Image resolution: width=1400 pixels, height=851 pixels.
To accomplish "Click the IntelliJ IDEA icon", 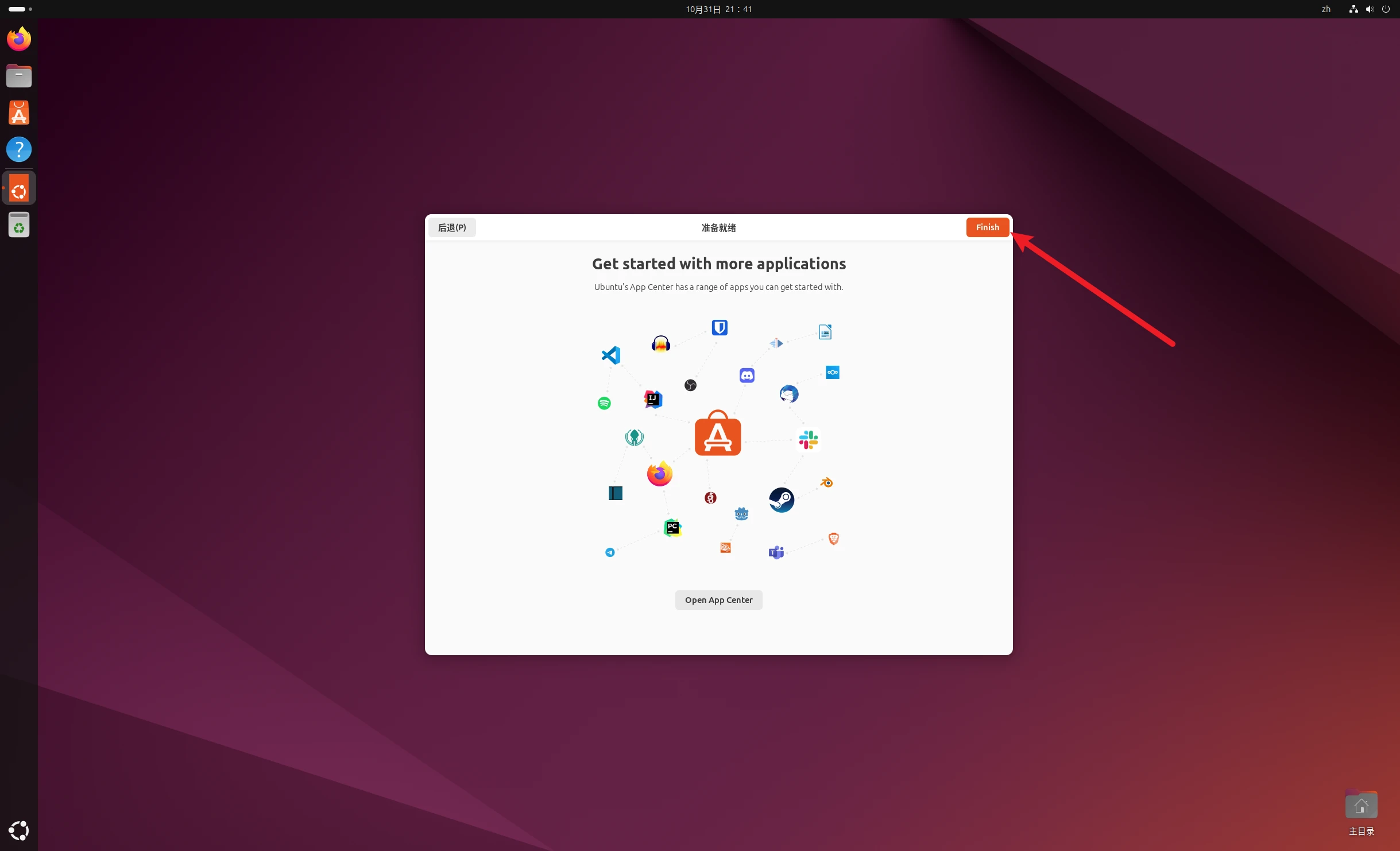I will 653,399.
